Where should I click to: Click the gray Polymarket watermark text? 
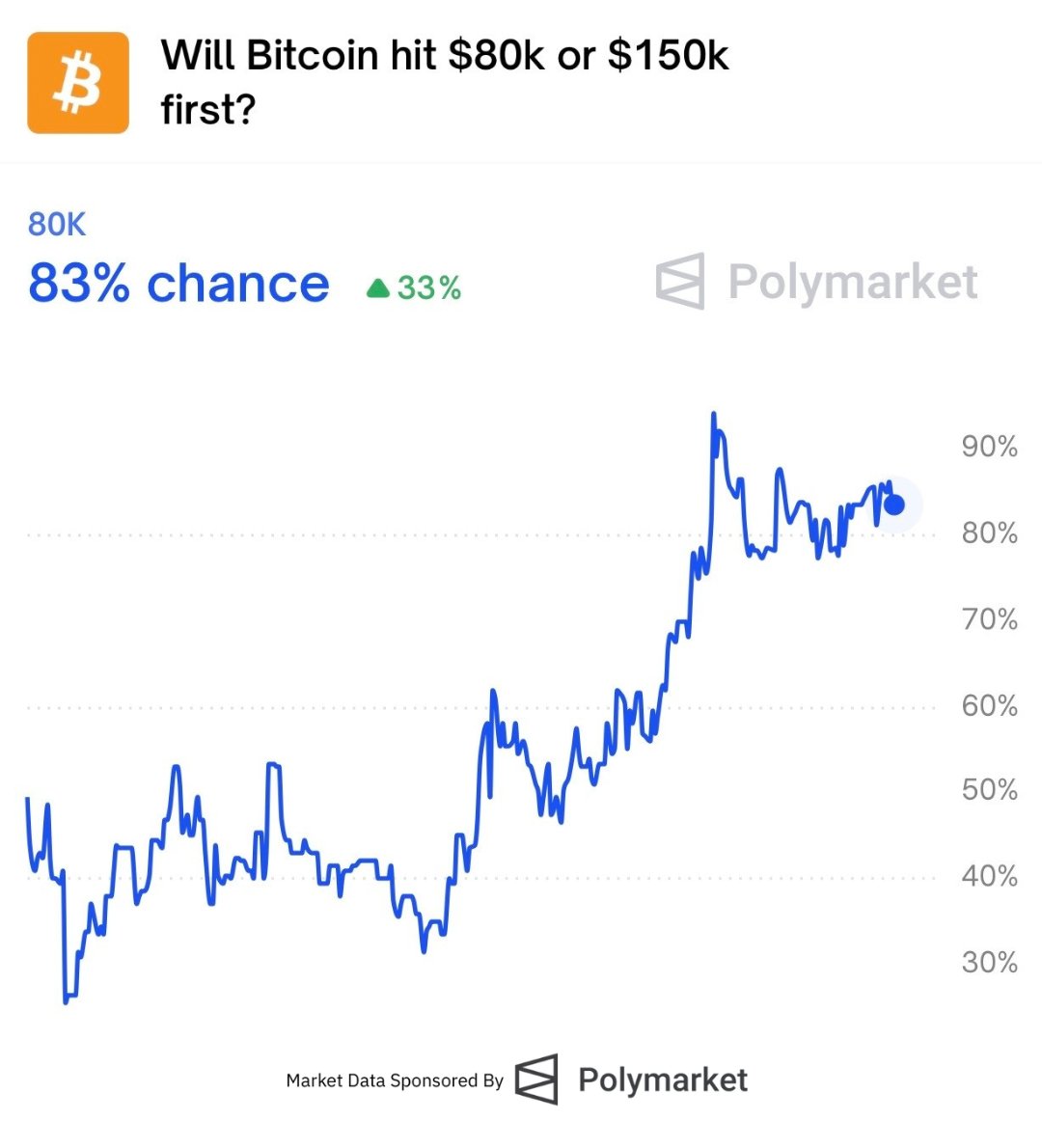tap(853, 282)
